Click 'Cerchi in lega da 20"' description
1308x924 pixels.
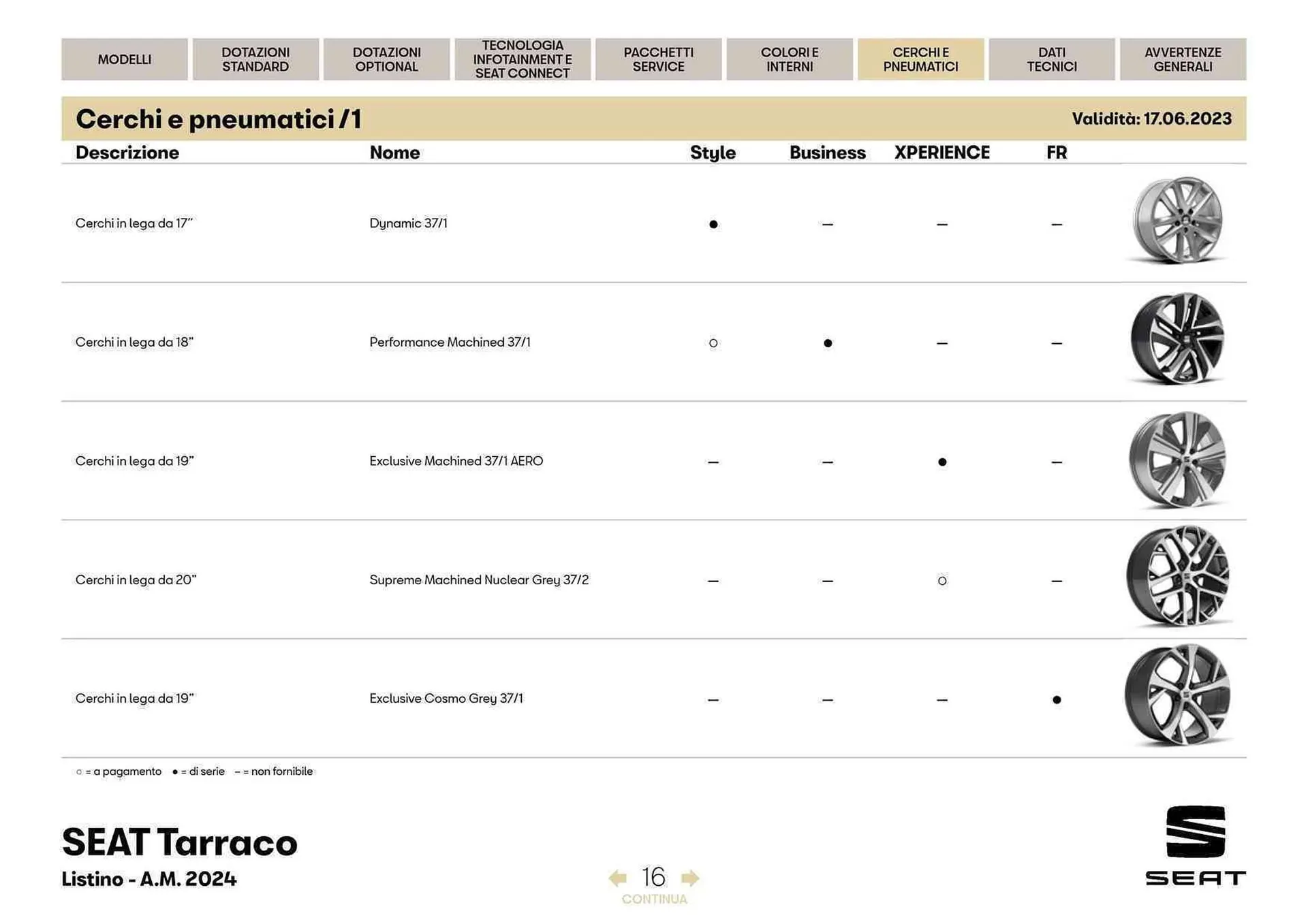[136, 580]
